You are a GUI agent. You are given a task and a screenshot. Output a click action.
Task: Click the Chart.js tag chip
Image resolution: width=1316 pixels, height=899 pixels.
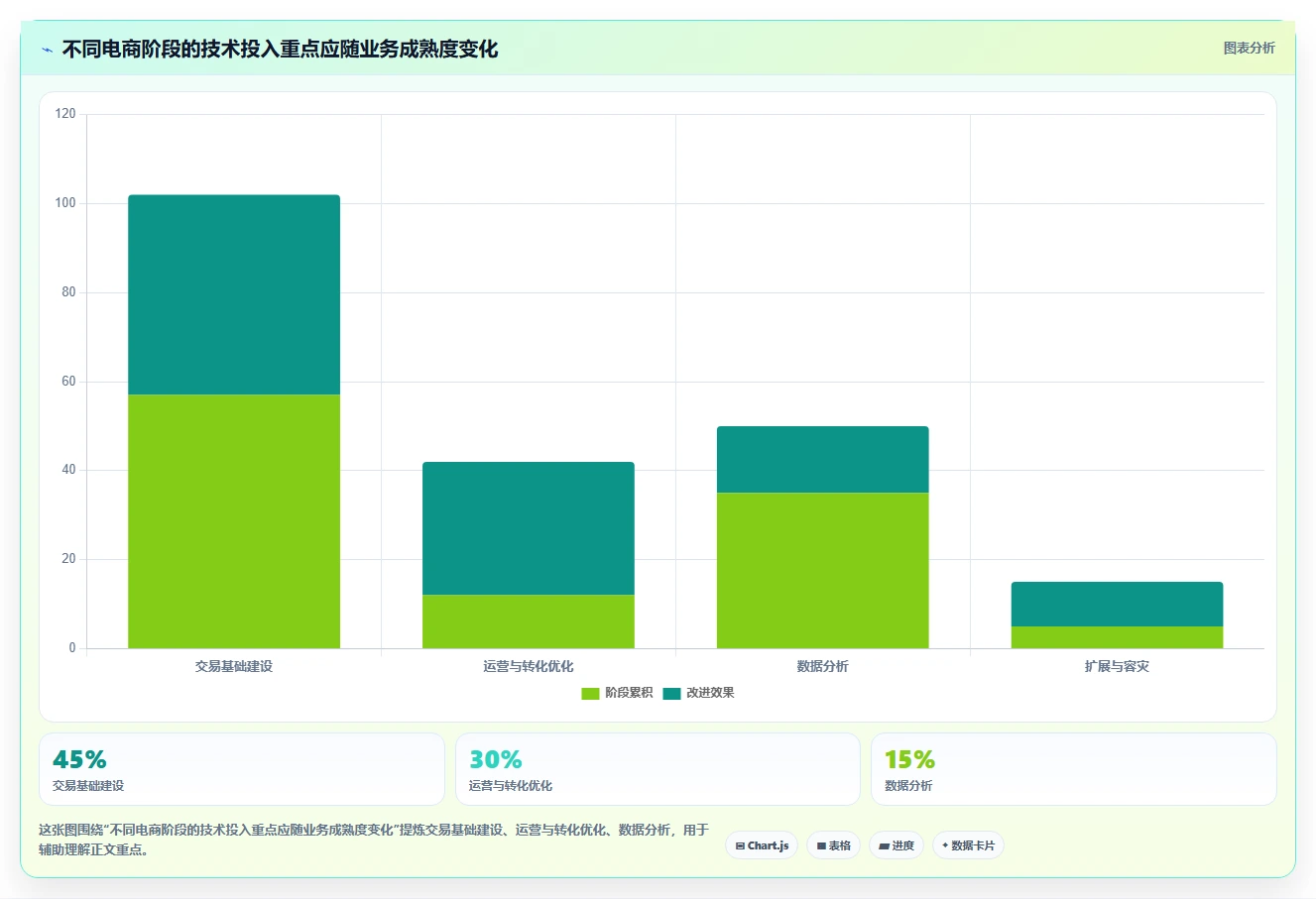pos(762,845)
